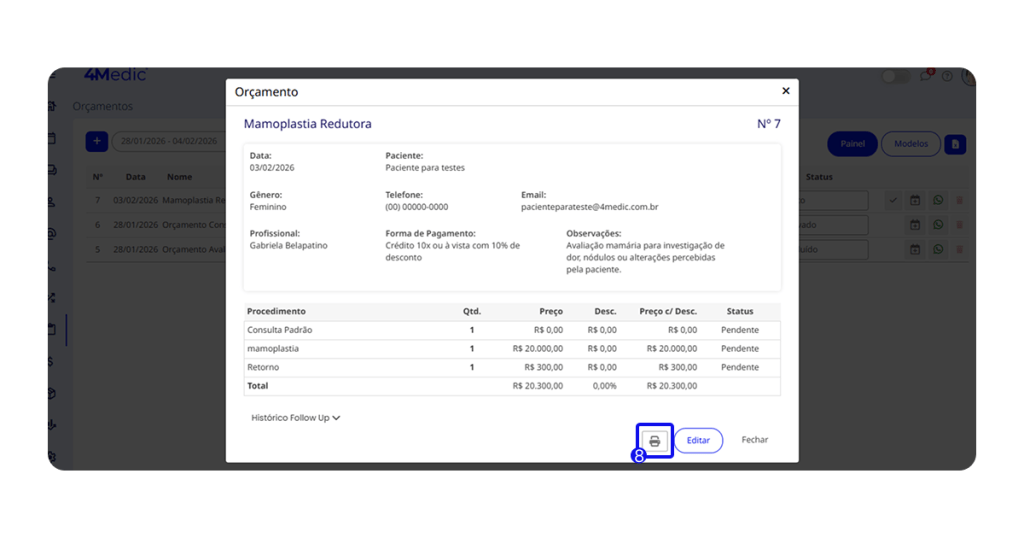Close the Orçamento dialog with X
The width and height of the screenshot is (1024, 538).
(x=785, y=91)
